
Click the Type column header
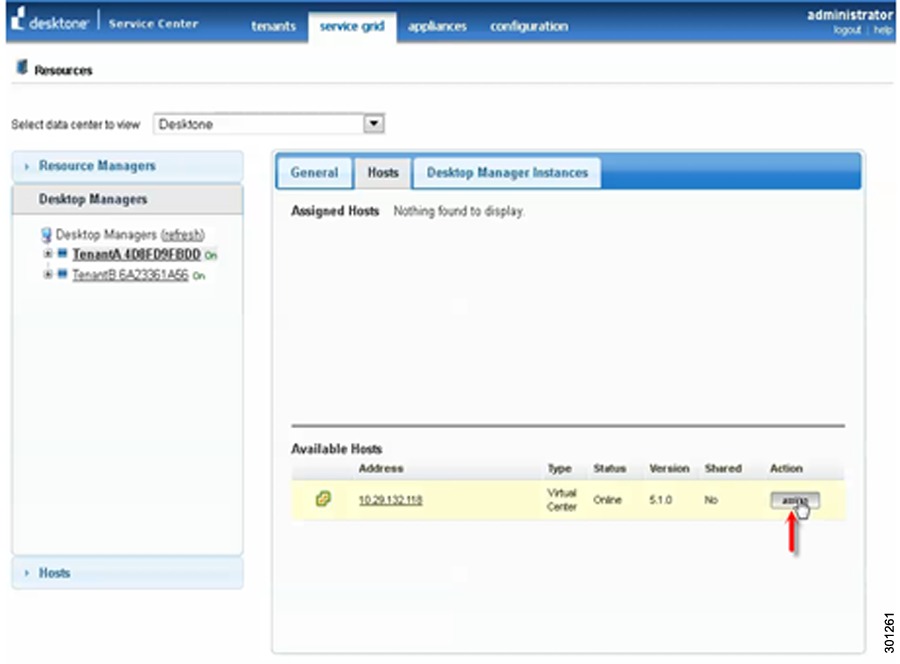pyautogui.click(x=559, y=468)
